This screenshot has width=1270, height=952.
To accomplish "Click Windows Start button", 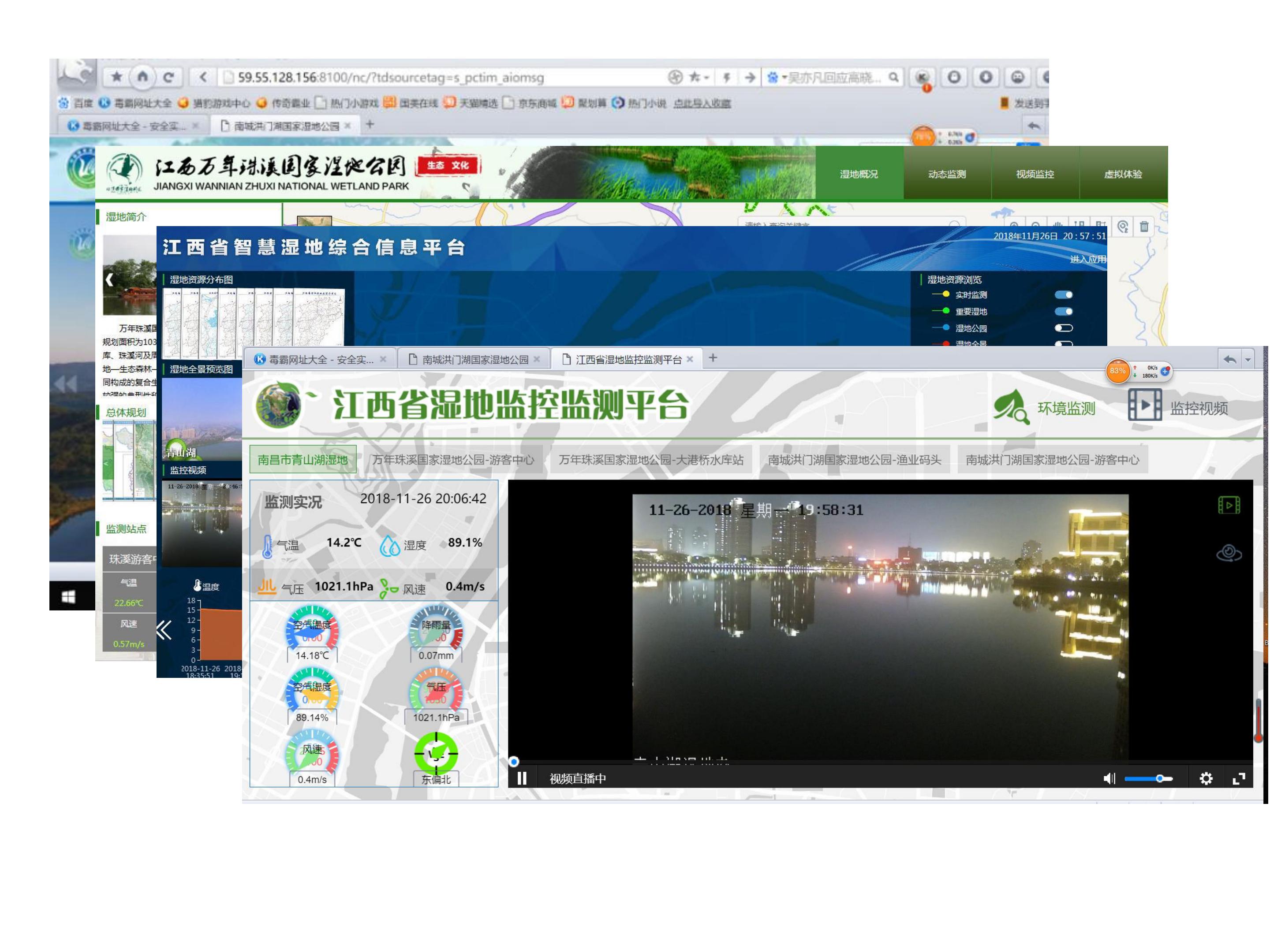I will (68, 597).
